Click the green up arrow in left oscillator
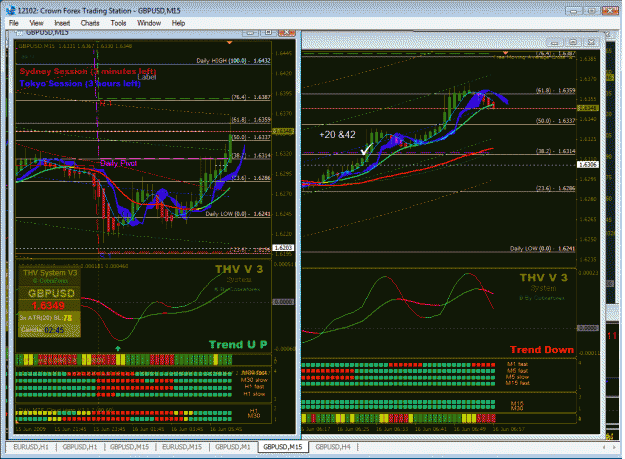Image resolution: width=625 pixels, height=459 pixels. [118, 349]
